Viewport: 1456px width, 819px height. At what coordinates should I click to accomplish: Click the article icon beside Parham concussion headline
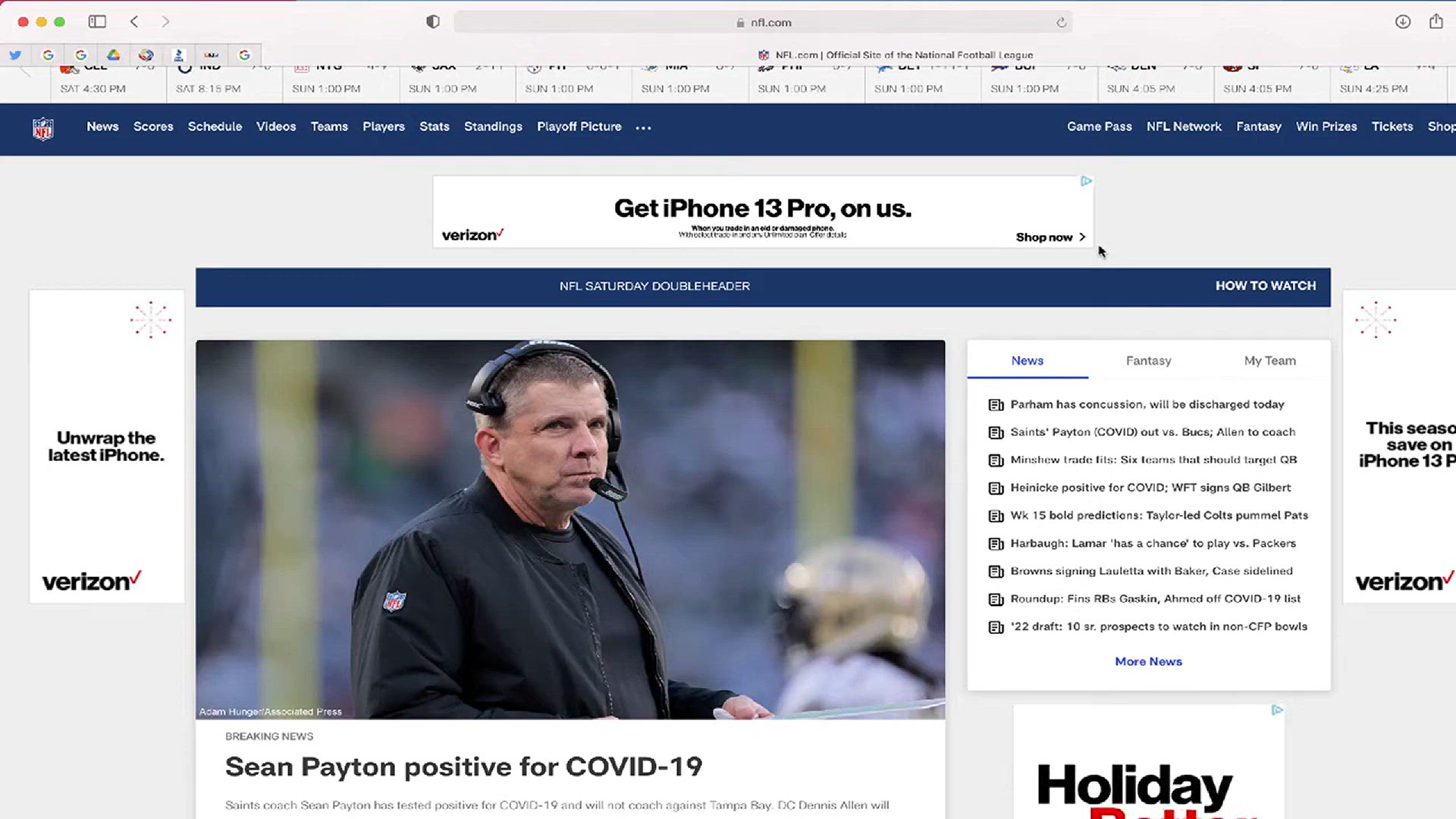(x=996, y=405)
